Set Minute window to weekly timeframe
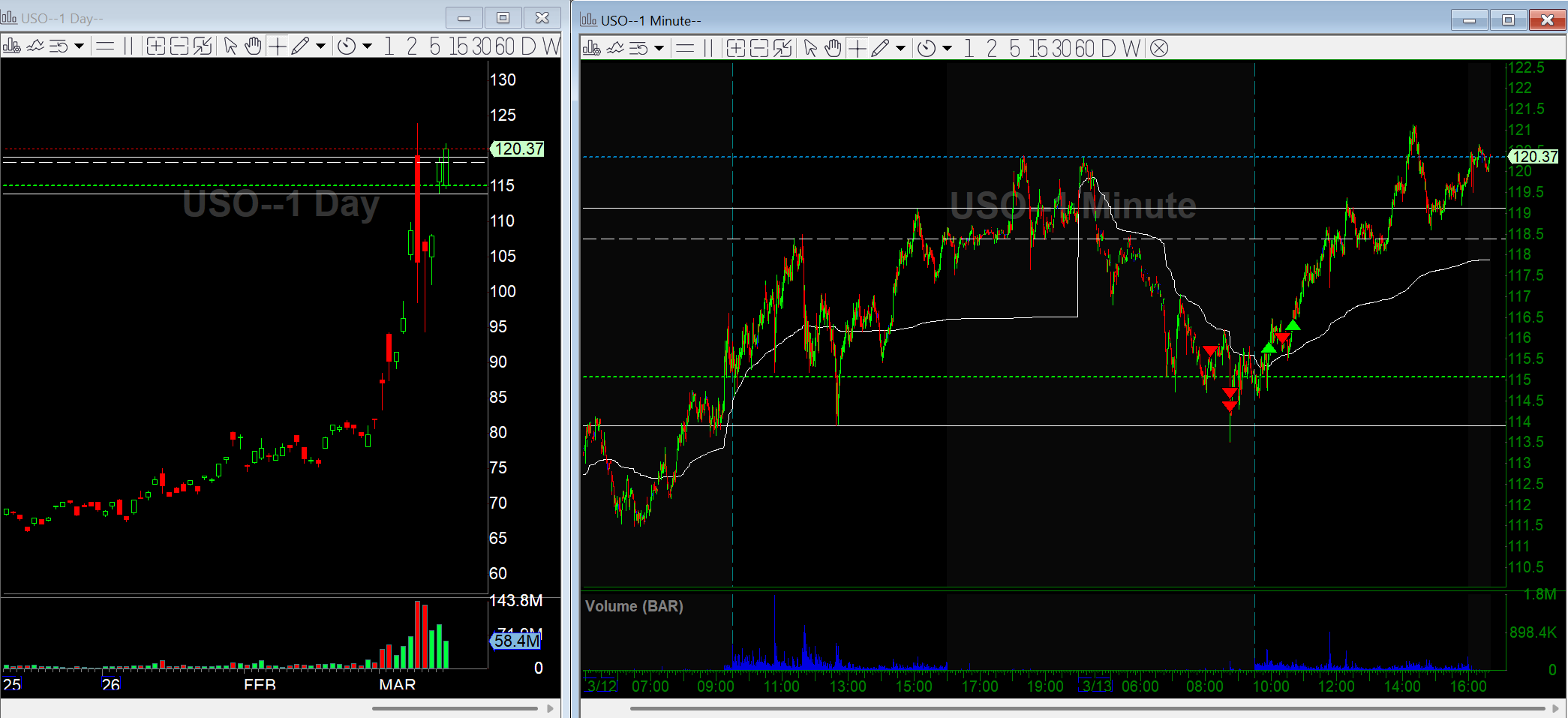The image size is (1568, 718). click(x=1131, y=49)
